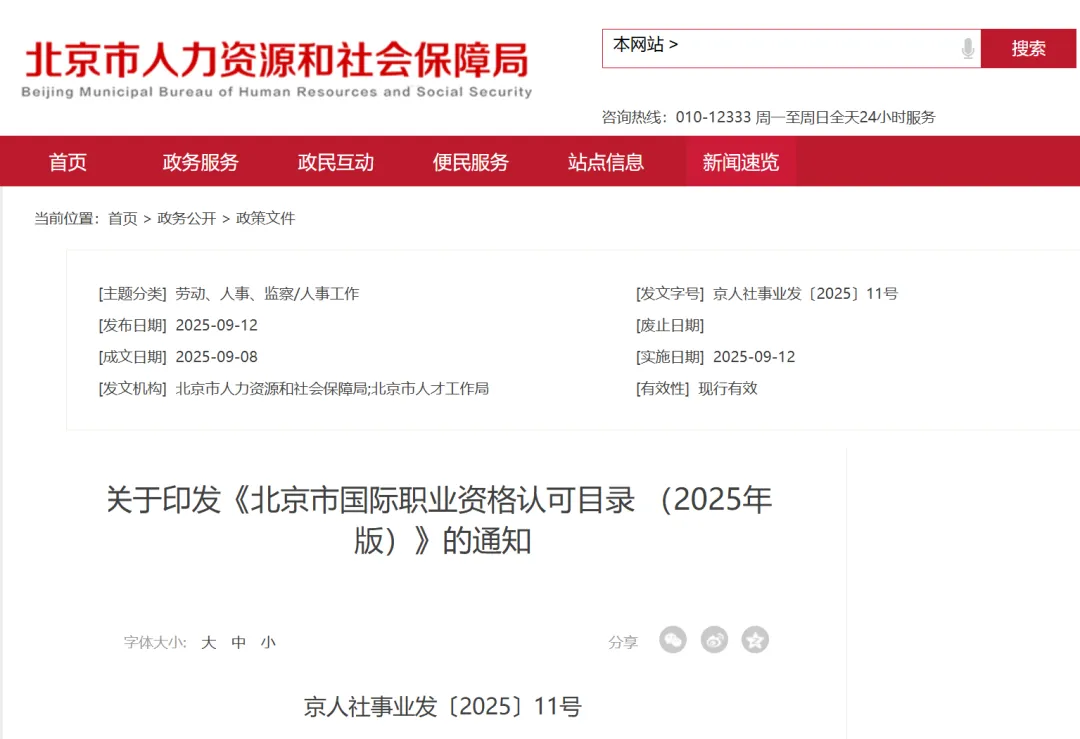Click the bureau logo in the header
The height and width of the screenshot is (739, 1080).
click(277, 68)
